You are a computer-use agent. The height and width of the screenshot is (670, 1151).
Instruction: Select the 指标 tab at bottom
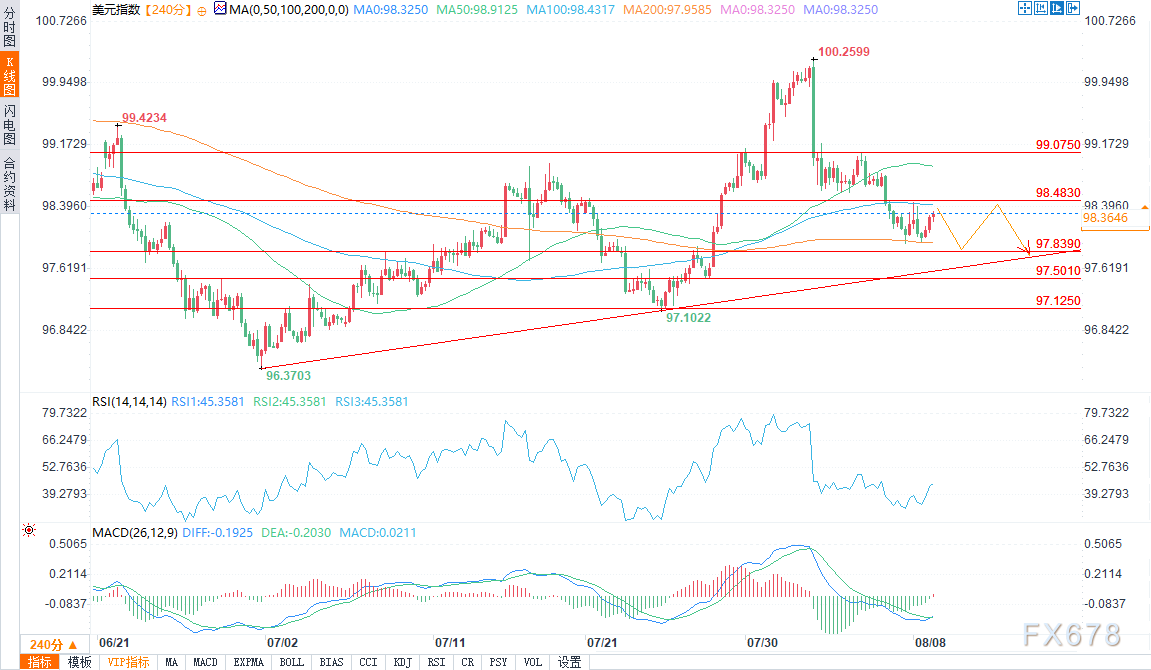pos(40,662)
